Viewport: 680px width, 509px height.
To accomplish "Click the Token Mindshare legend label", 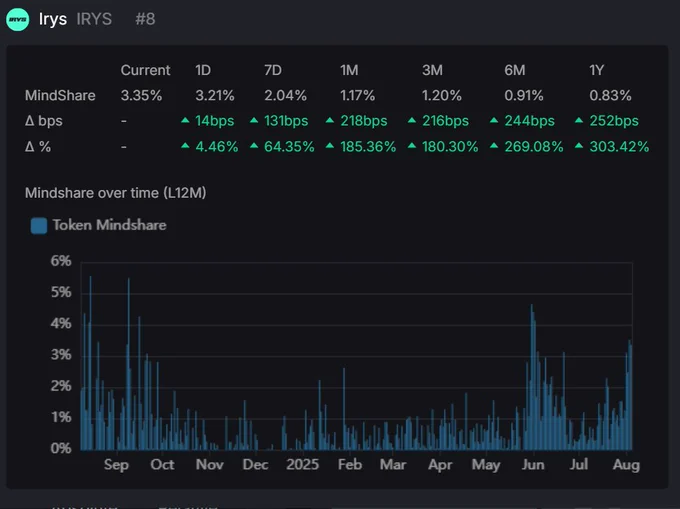I will coord(109,225).
